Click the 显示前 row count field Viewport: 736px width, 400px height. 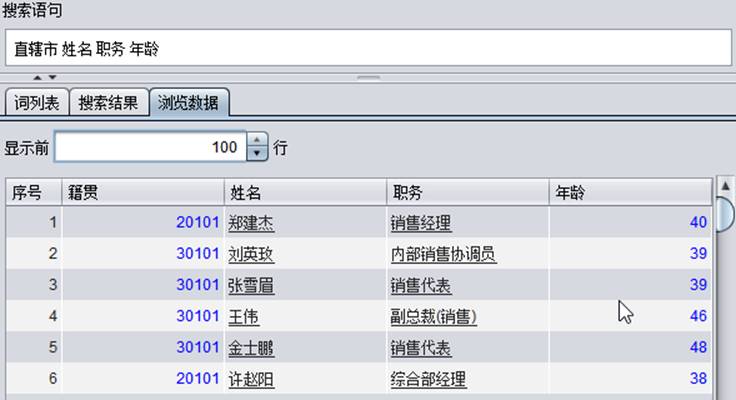pos(150,148)
